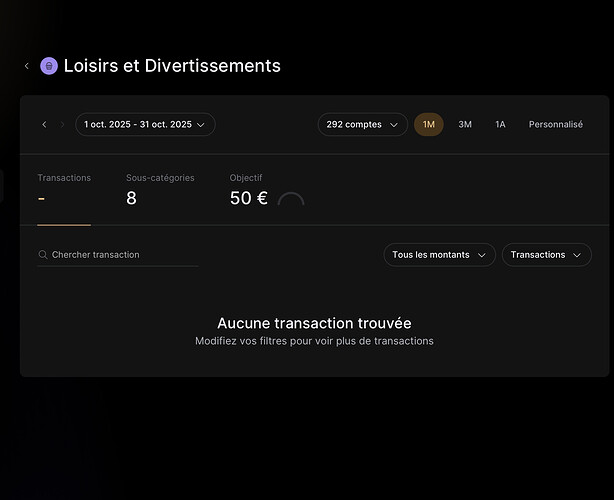Click the Objectif progress arc indicator
This screenshot has height=500, width=614.
pyautogui.click(x=291, y=200)
